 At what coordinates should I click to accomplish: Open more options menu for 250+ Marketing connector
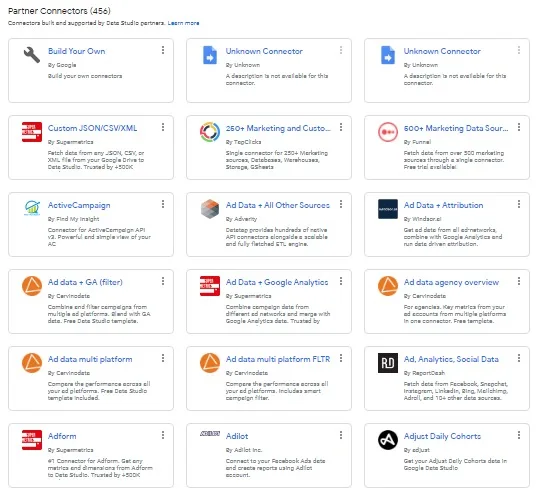pos(341,127)
